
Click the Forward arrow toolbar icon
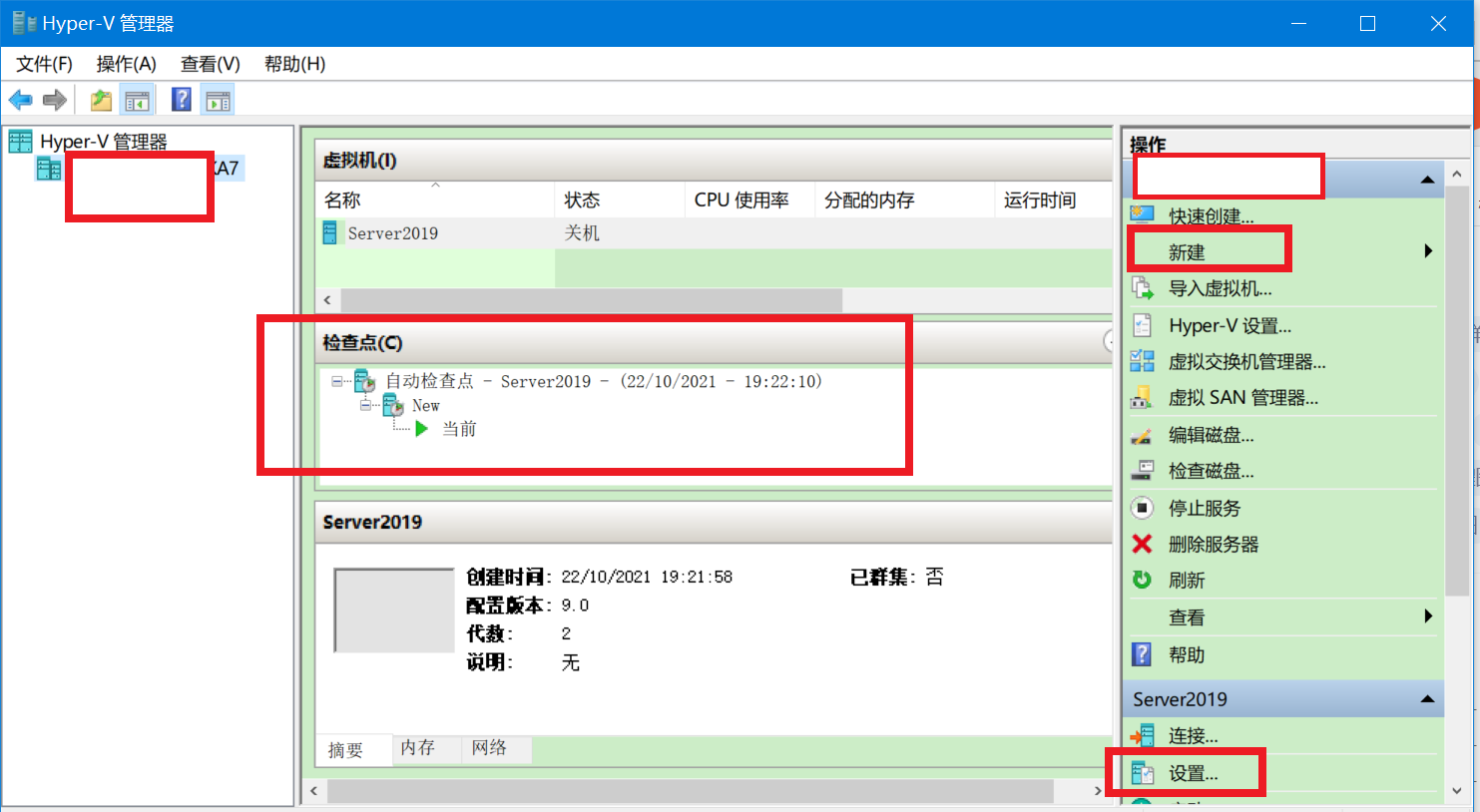[x=55, y=100]
